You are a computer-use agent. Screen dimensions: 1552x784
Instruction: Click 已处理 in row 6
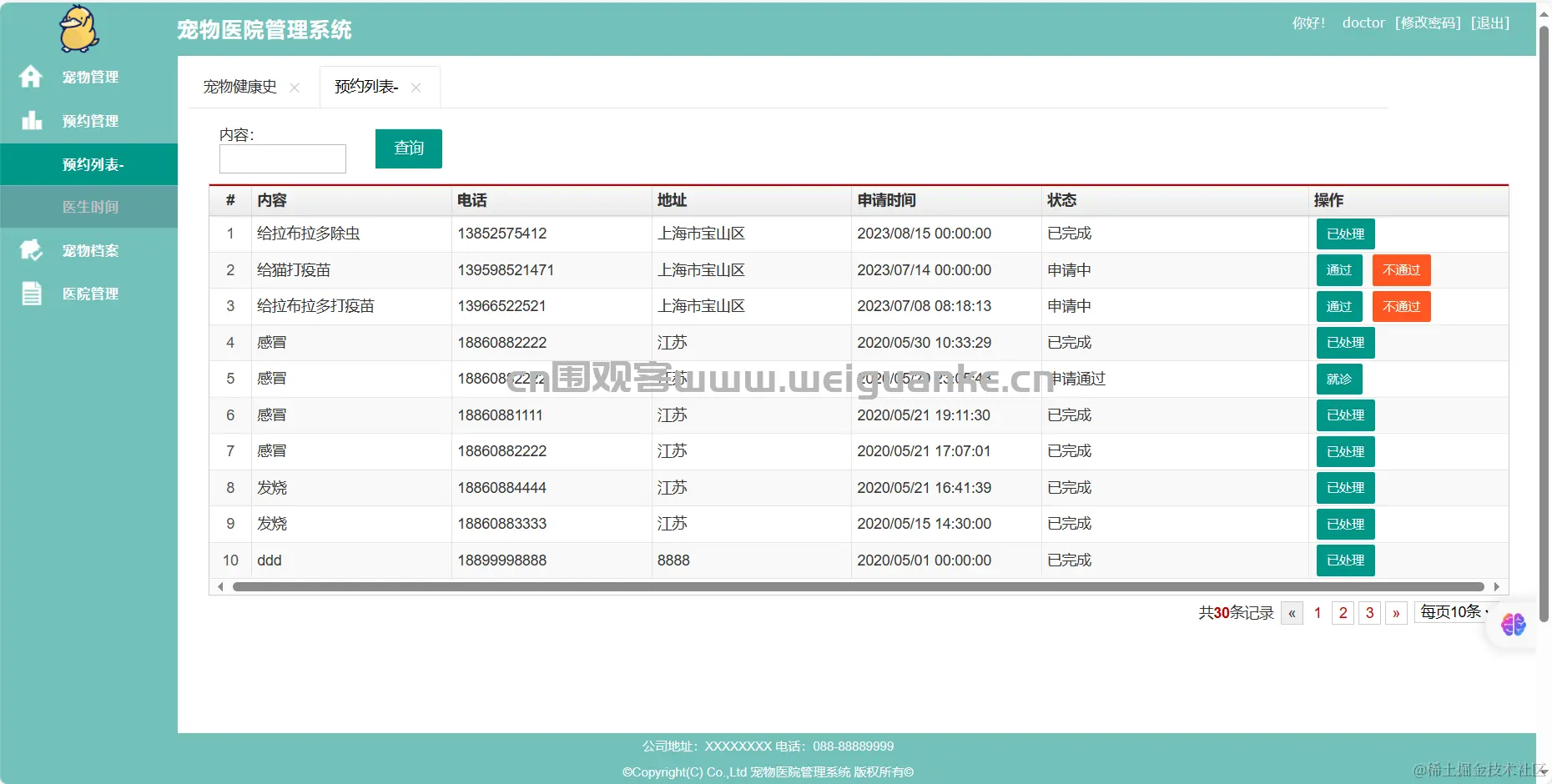(1346, 415)
